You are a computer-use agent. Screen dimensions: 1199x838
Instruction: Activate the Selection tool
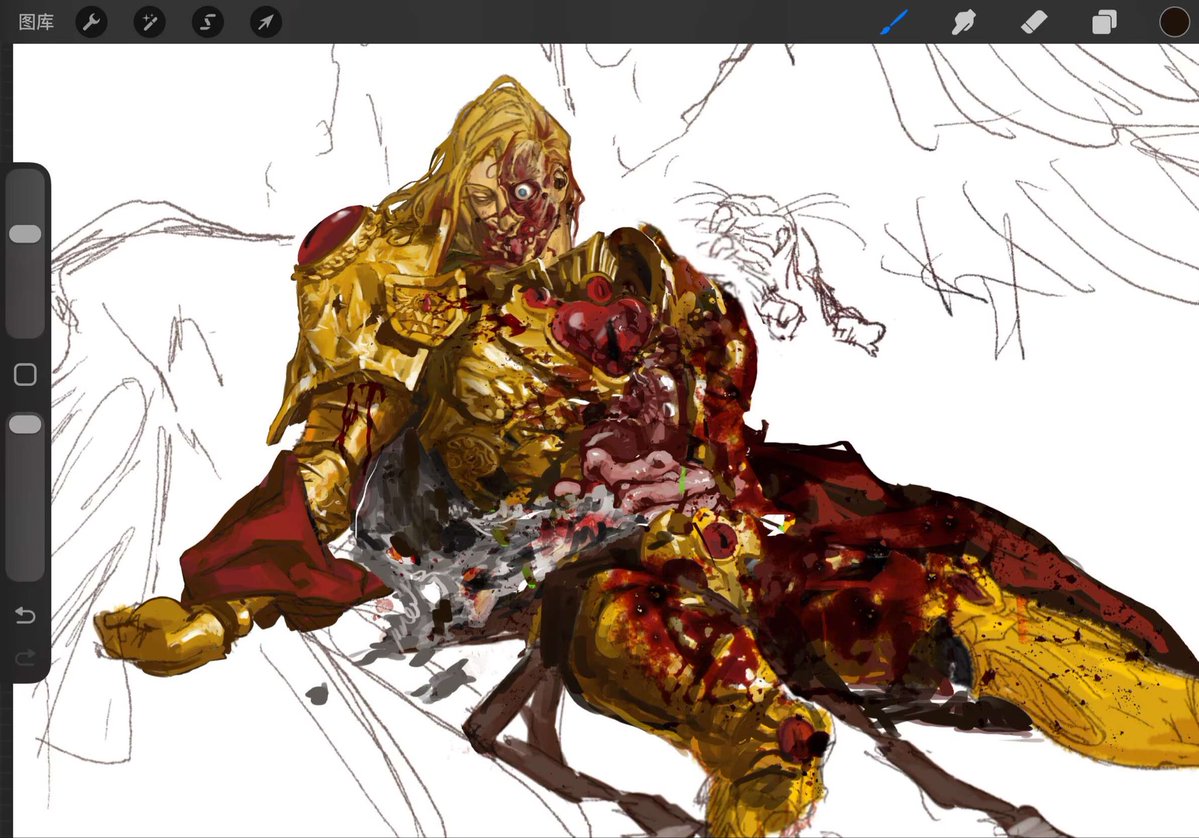[208, 22]
